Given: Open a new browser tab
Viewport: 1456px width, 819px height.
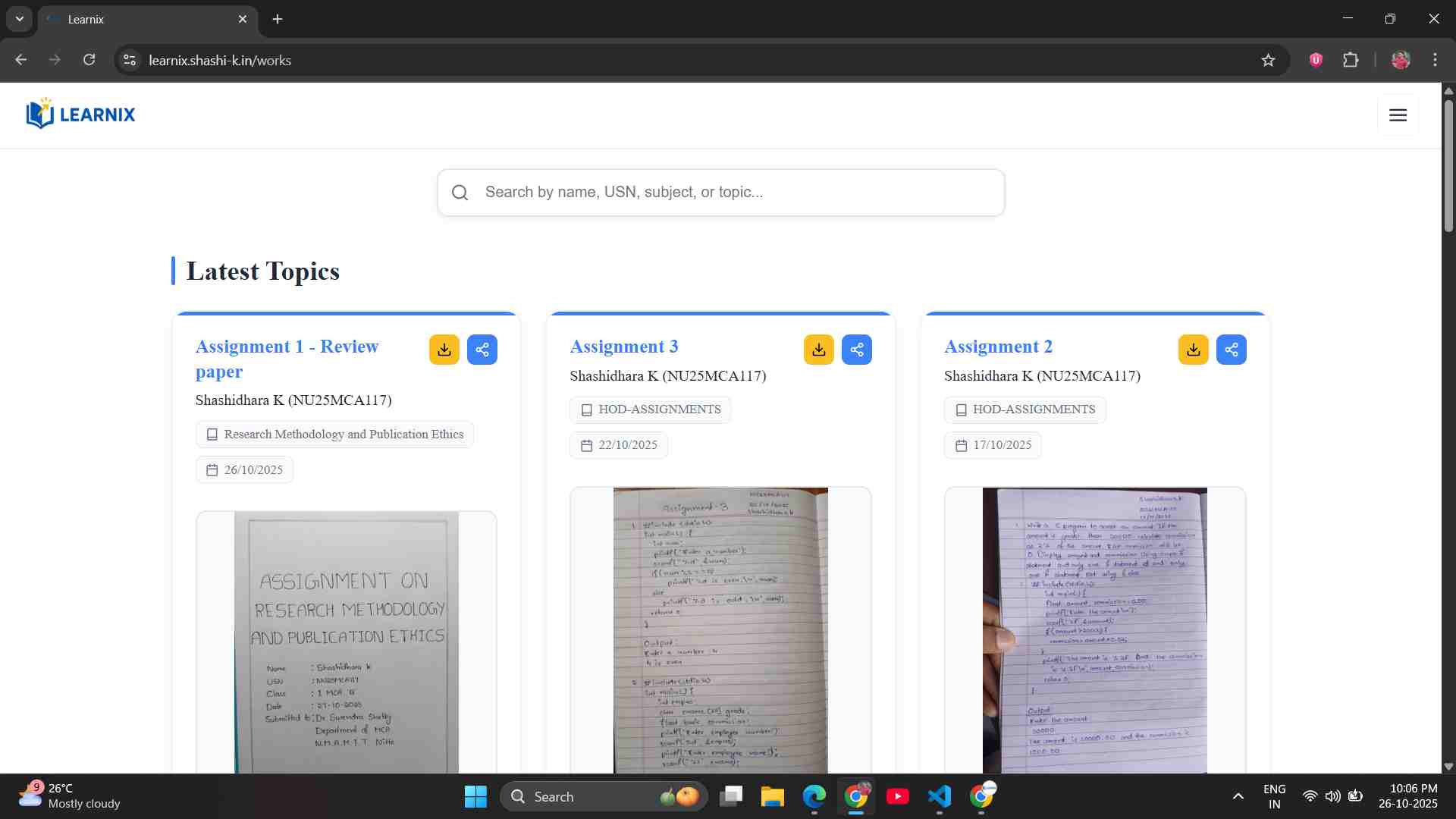Looking at the screenshot, I should 278,19.
